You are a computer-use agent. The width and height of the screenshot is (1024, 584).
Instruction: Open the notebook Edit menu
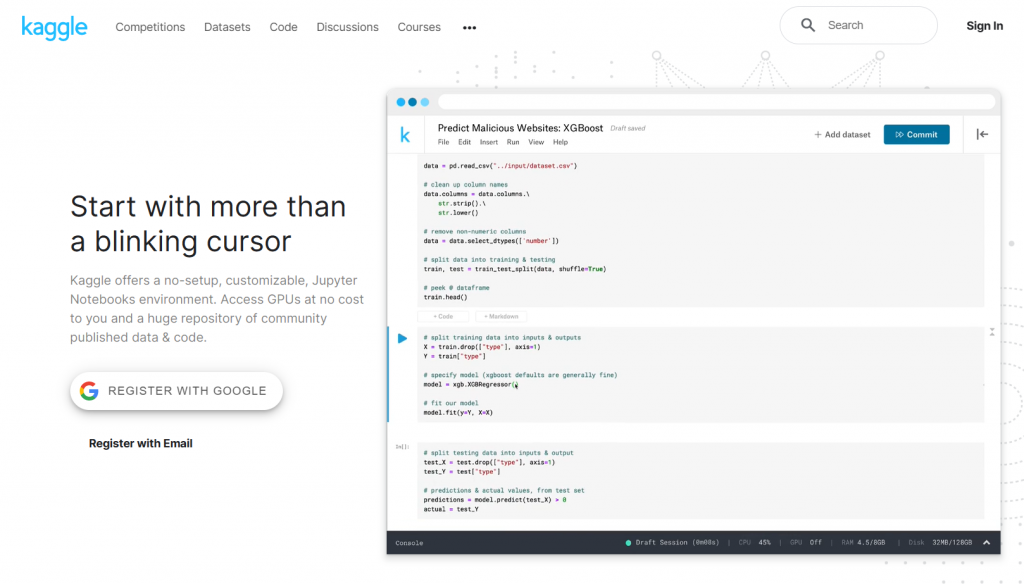coord(464,142)
